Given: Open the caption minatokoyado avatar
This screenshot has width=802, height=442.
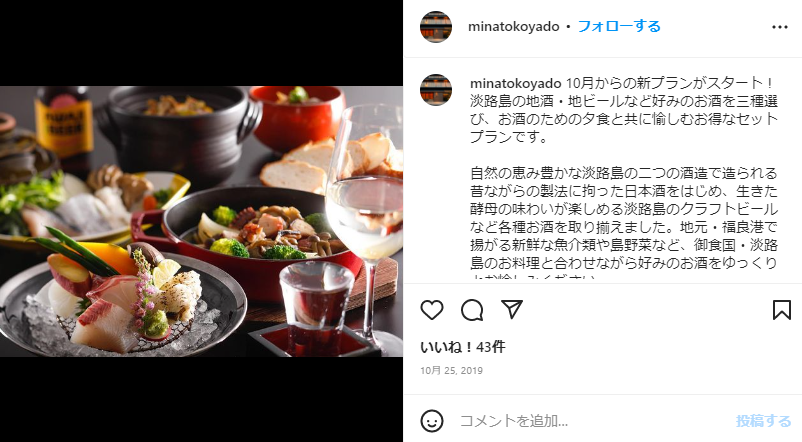Looking at the screenshot, I should click(x=436, y=90).
